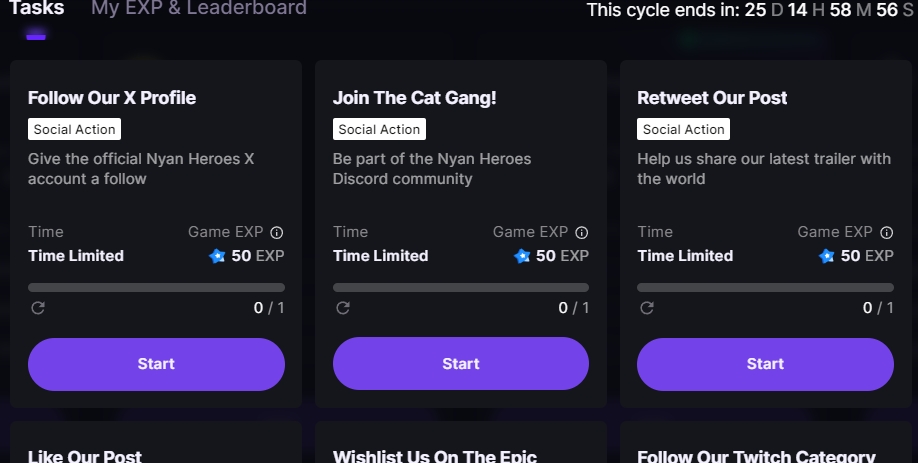Click the Wishlist Us On The Epic card title
Image resolution: width=918 pixels, height=463 pixels.
tap(435, 455)
